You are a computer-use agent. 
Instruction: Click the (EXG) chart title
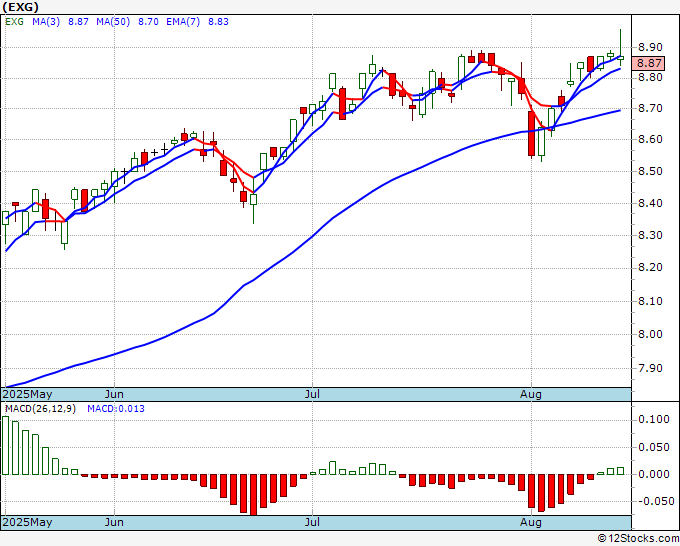20,7
